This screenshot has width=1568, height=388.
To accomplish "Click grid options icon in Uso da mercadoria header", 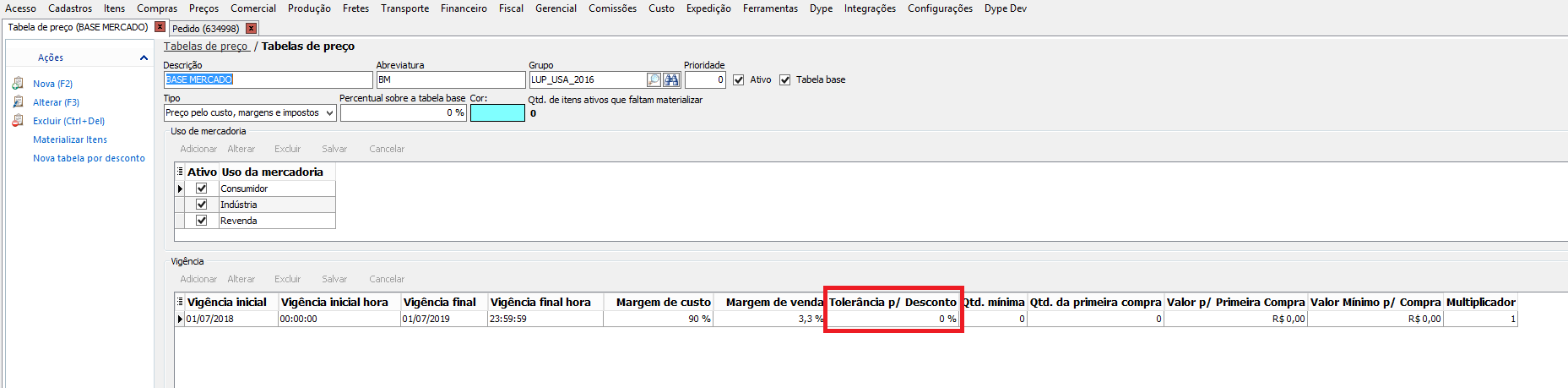I will (x=180, y=172).
